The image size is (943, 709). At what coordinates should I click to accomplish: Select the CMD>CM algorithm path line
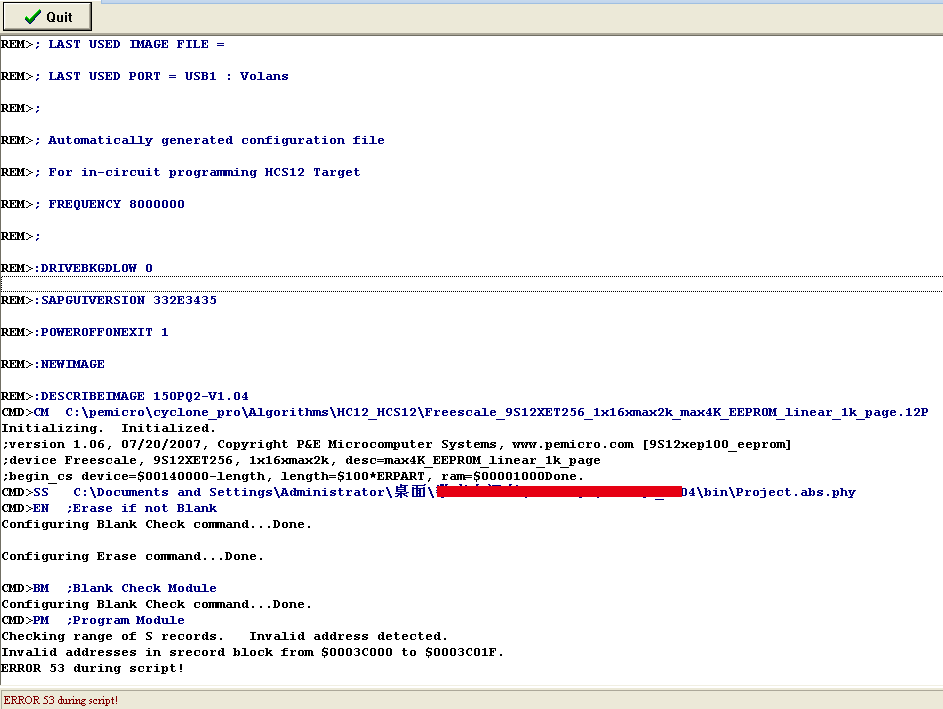[x=464, y=412]
